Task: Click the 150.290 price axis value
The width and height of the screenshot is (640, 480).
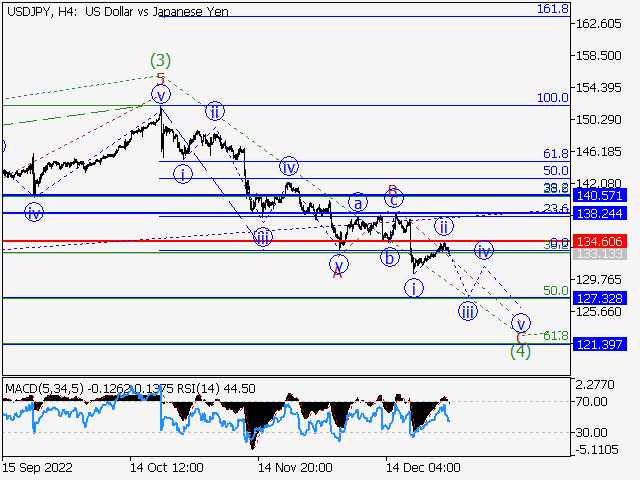Action: [598, 120]
